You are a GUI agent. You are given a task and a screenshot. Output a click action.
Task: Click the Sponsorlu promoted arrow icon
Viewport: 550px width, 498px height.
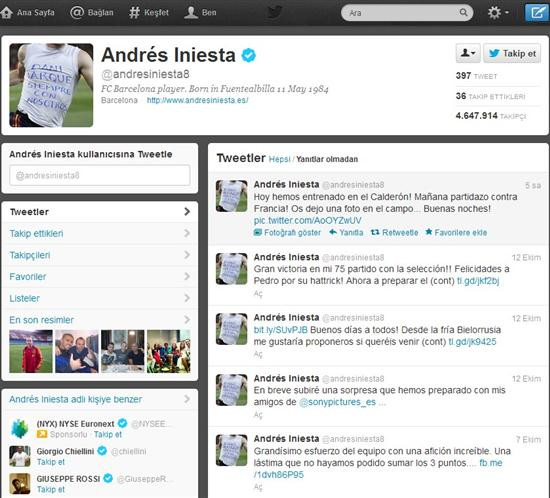pyautogui.click(x=42, y=435)
